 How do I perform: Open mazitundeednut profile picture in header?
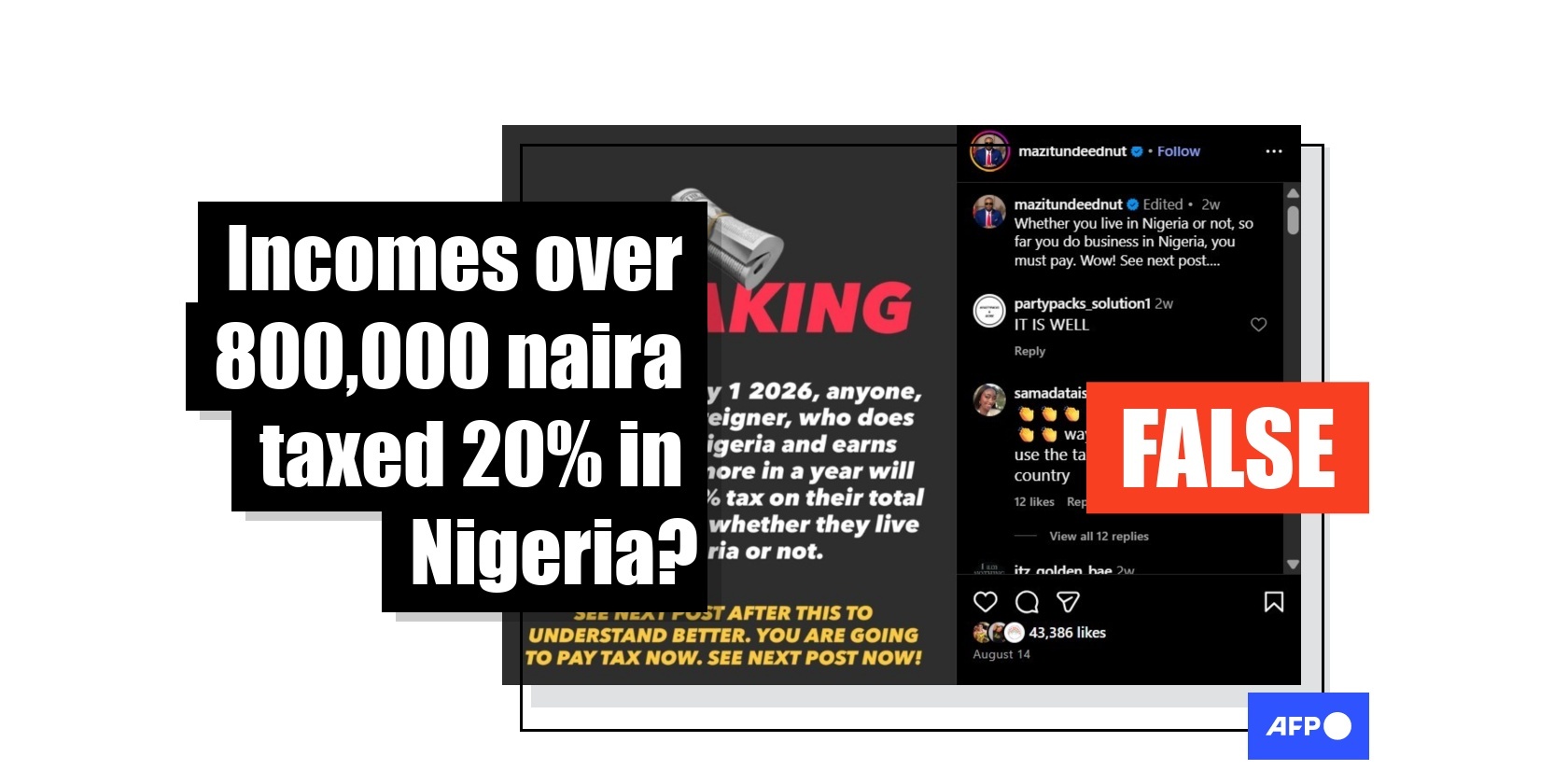[989, 151]
